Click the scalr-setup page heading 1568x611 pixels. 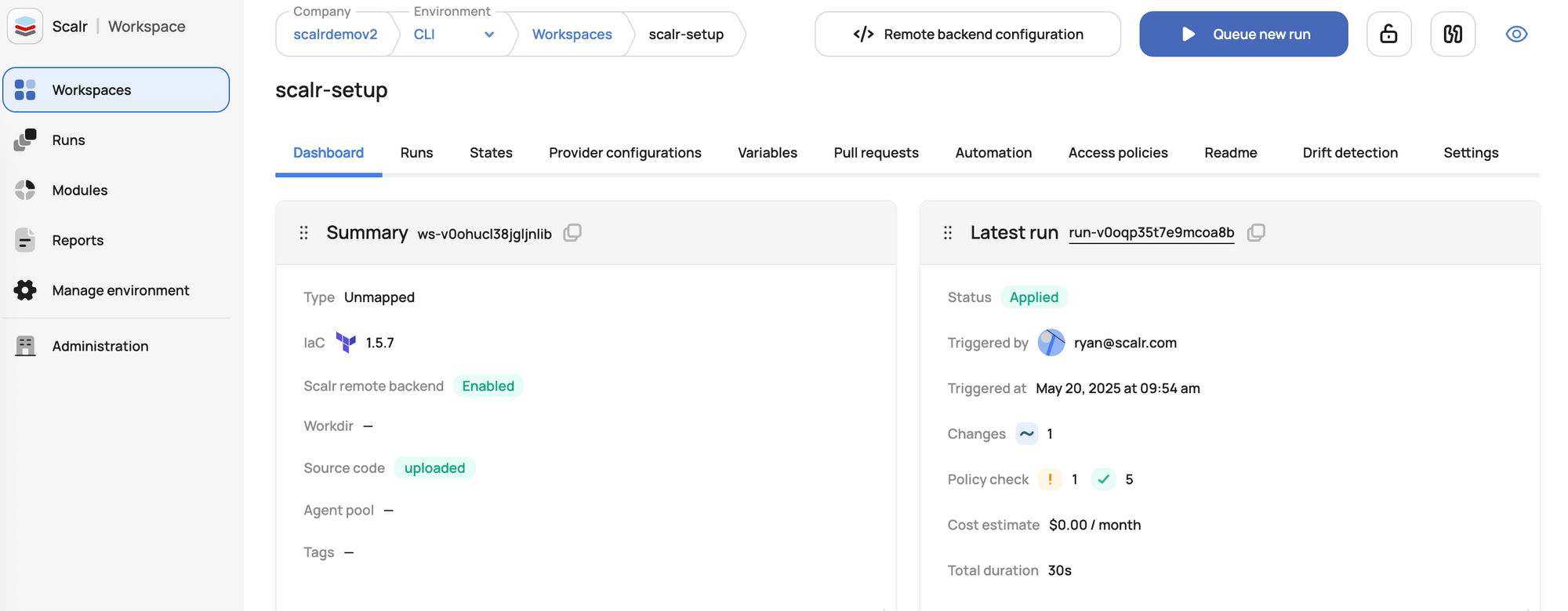[332, 90]
